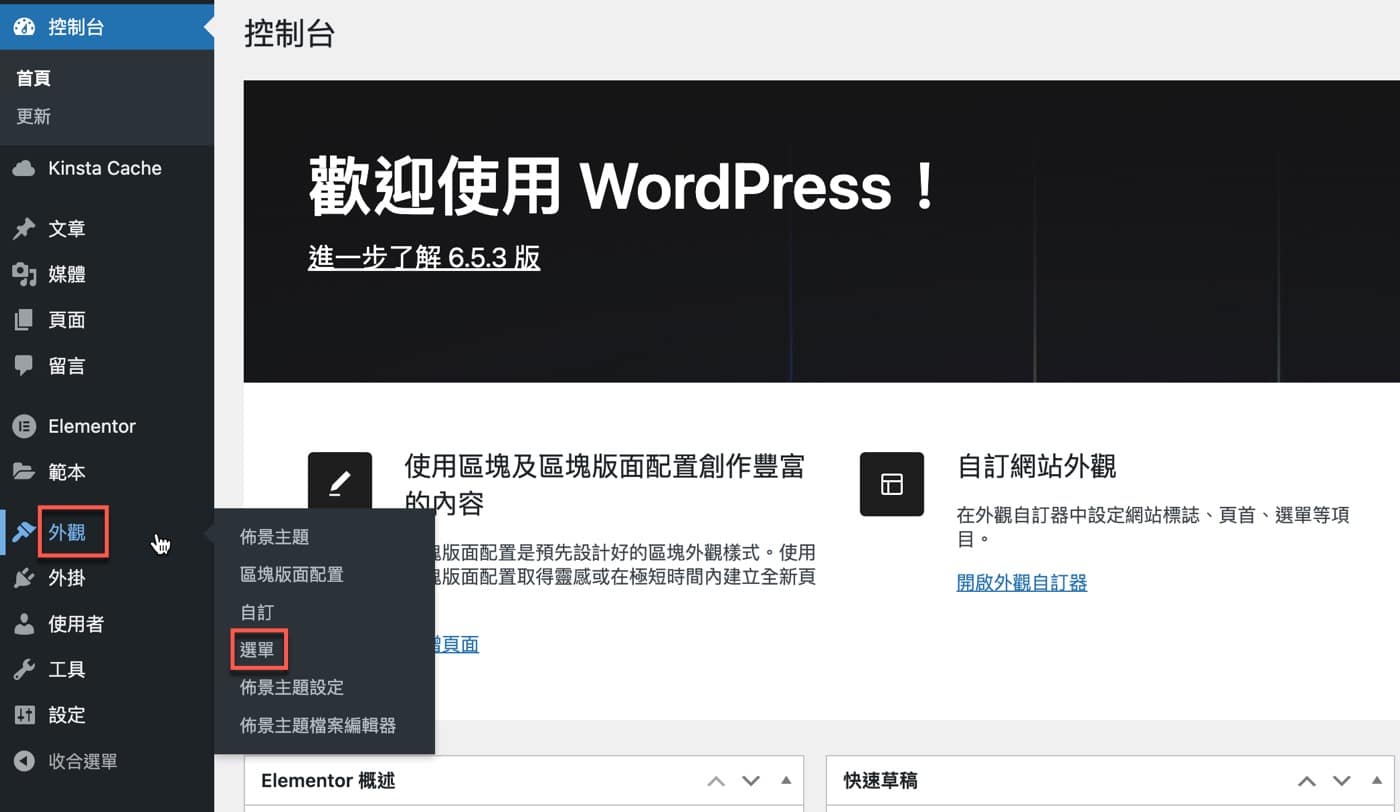Screen dimensions: 1400x812
Task: Toggle the 快速草稿 panel collapse triangle
Action: click(1376, 781)
